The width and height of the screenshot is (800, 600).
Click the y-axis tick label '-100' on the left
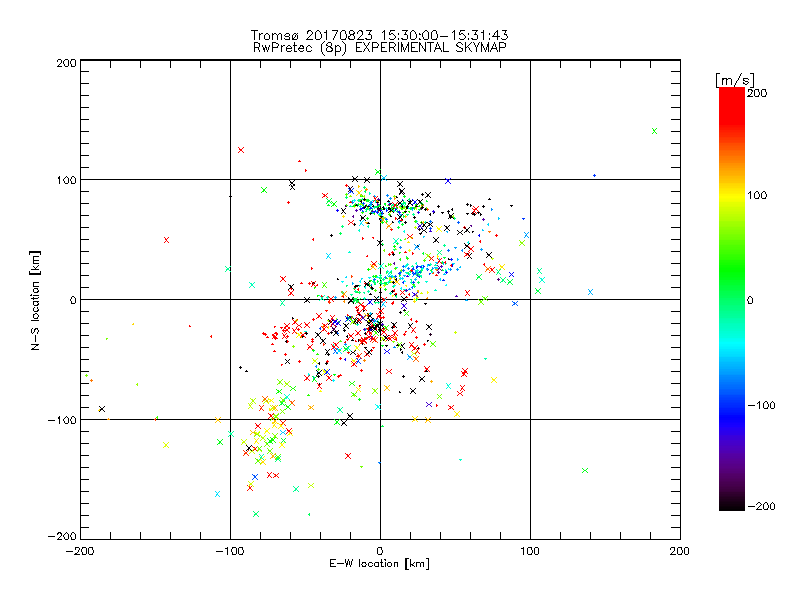tap(62, 420)
